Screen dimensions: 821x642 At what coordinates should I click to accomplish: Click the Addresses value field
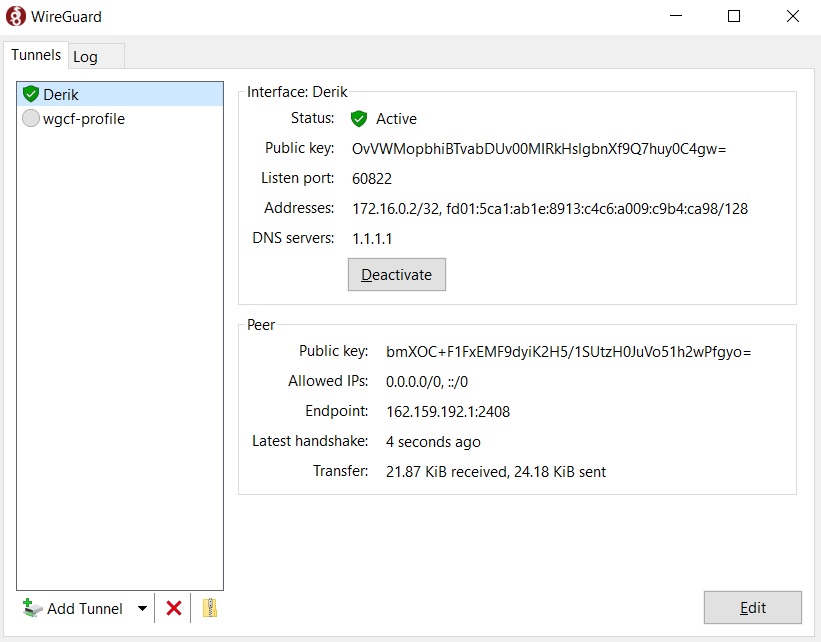click(x=549, y=209)
